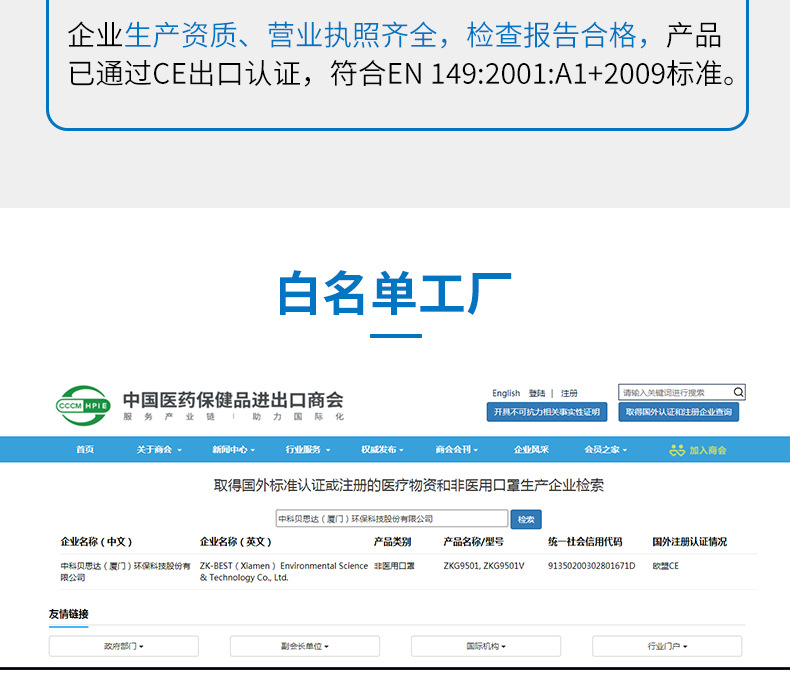Select the 统一社会信用代码 column header
Image resolution: width=790 pixels, height=690 pixels.
click(585, 542)
